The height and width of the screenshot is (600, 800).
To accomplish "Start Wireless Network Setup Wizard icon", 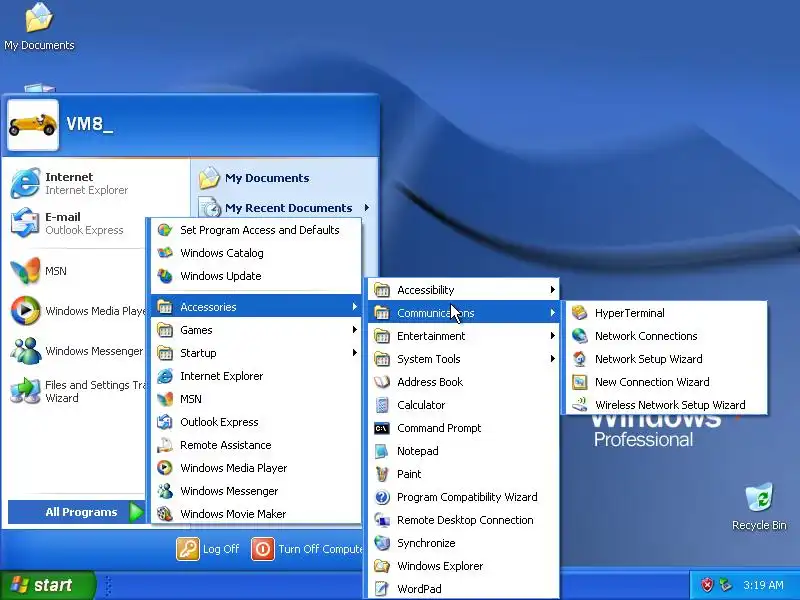I will point(580,405).
